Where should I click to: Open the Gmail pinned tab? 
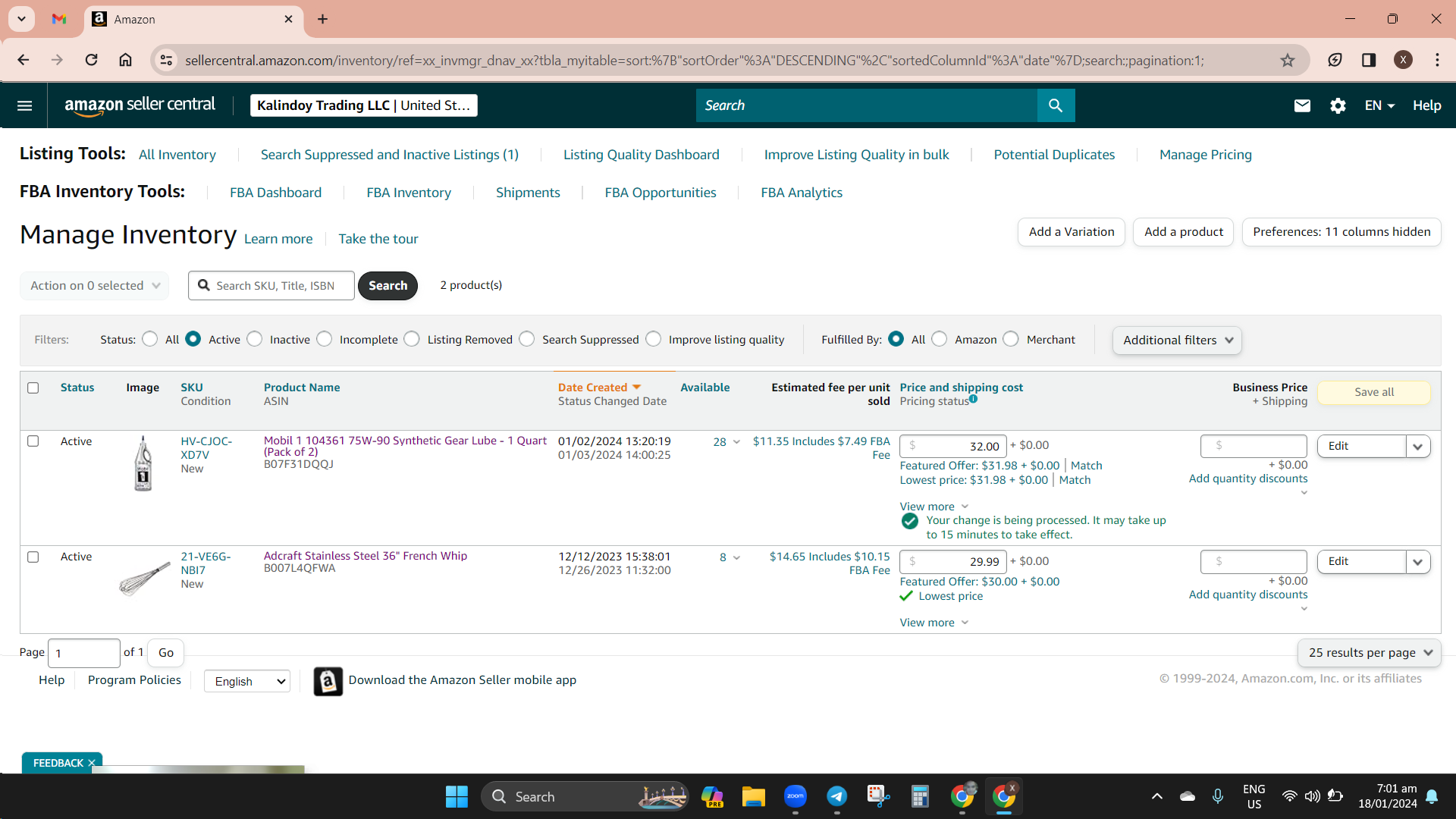pos(59,19)
